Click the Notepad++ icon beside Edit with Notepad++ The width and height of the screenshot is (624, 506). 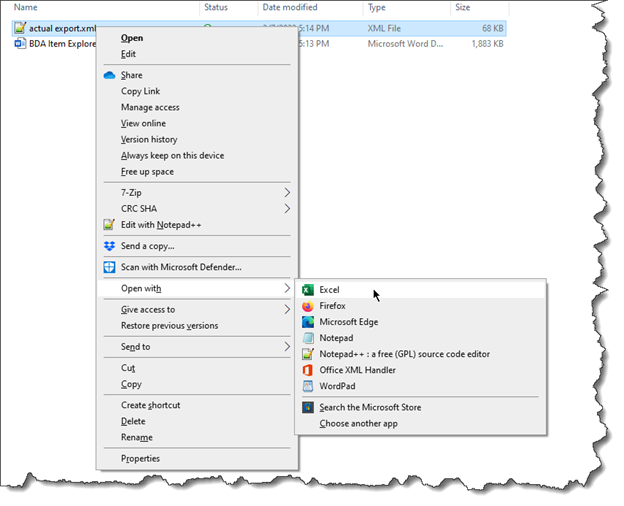coord(109,225)
